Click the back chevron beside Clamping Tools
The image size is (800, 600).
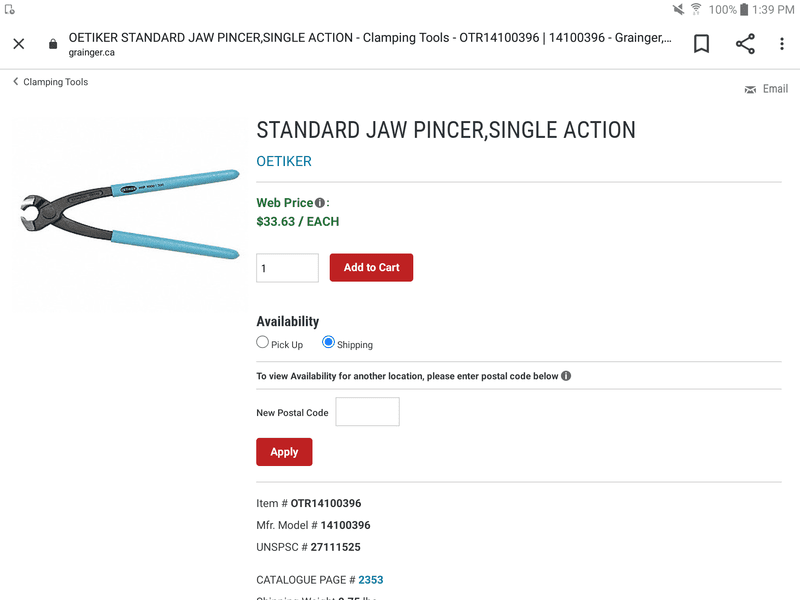click(16, 82)
